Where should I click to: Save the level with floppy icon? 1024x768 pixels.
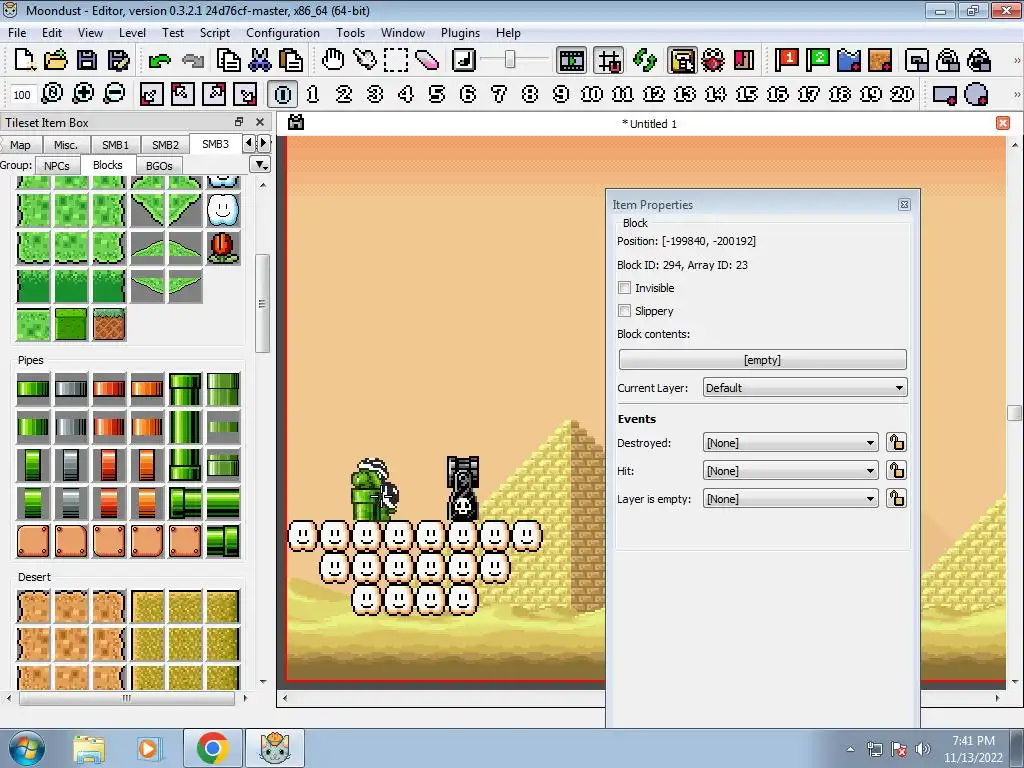coord(87,60)
